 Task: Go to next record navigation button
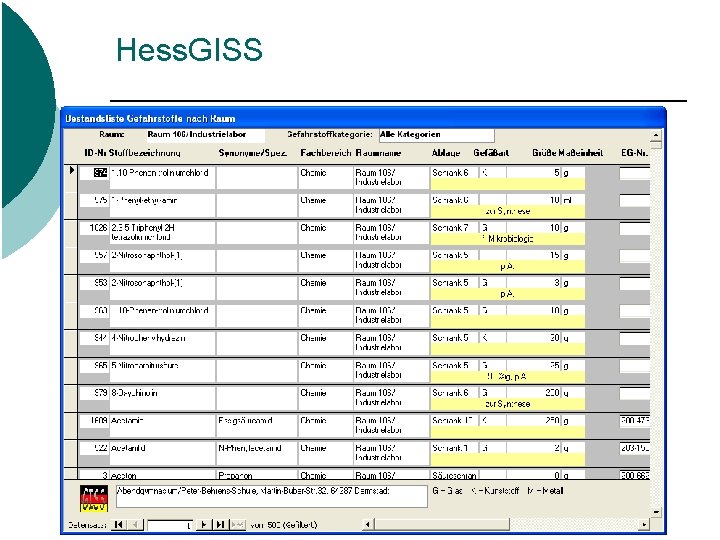[203, 524]
